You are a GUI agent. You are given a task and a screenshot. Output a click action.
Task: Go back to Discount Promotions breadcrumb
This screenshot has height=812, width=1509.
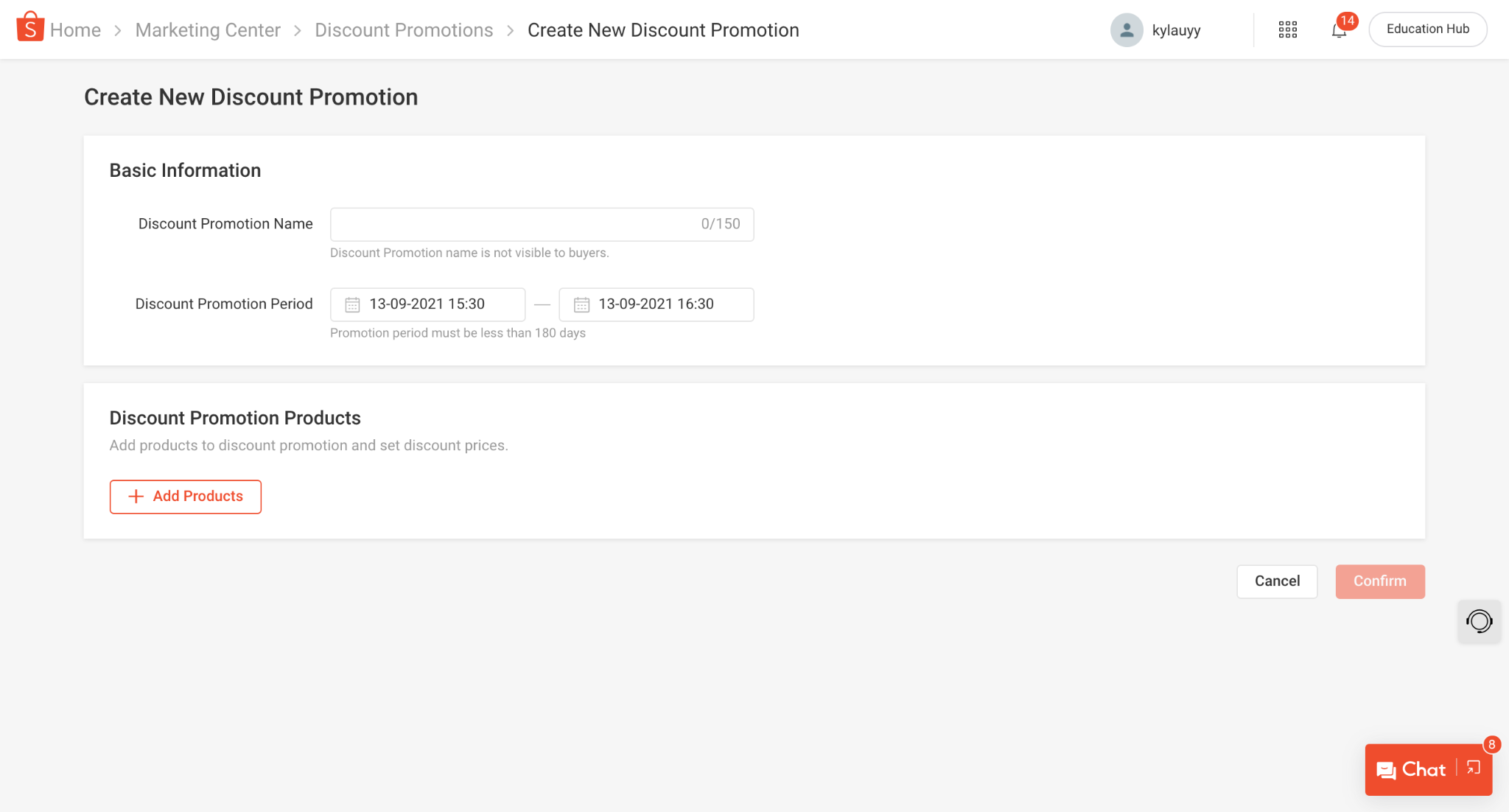point(404,30)
